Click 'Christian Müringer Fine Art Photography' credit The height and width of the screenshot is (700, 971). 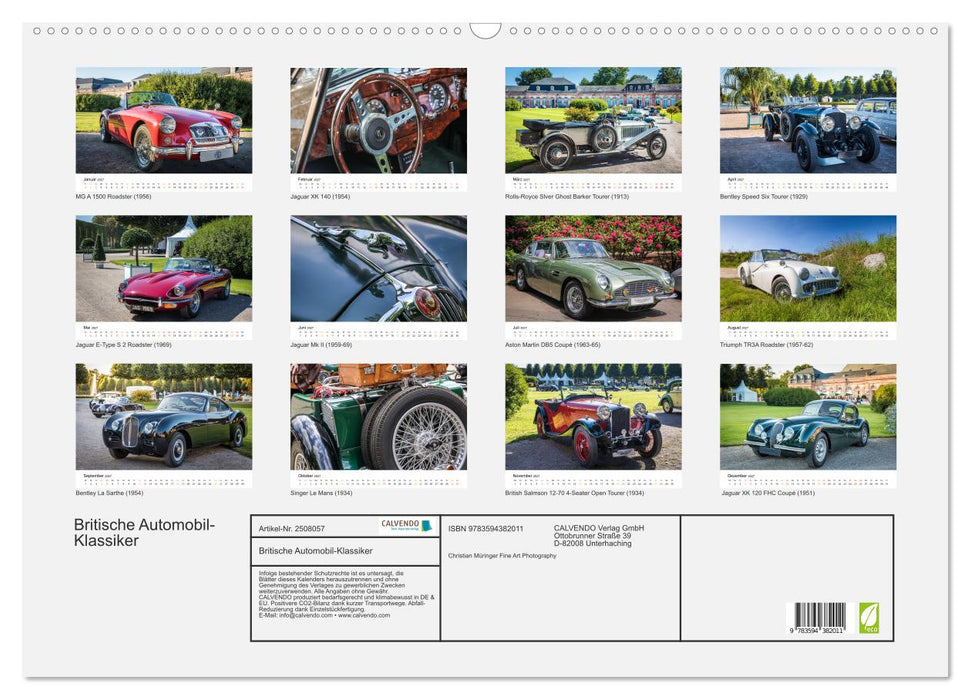502,556
